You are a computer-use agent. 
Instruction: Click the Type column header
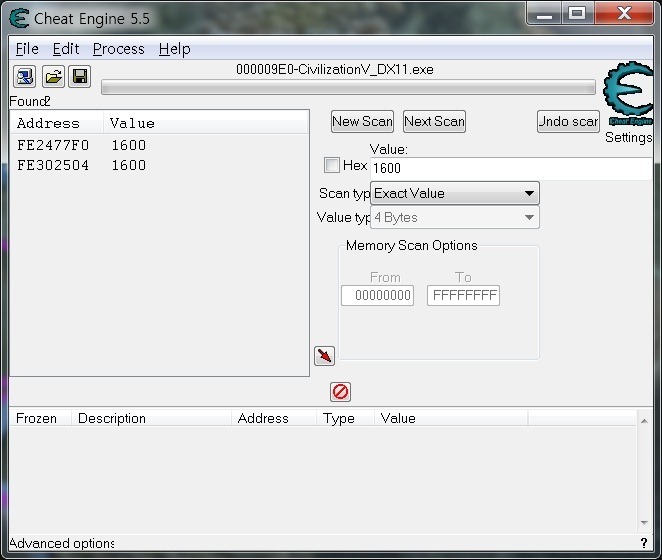coord(345,418)
